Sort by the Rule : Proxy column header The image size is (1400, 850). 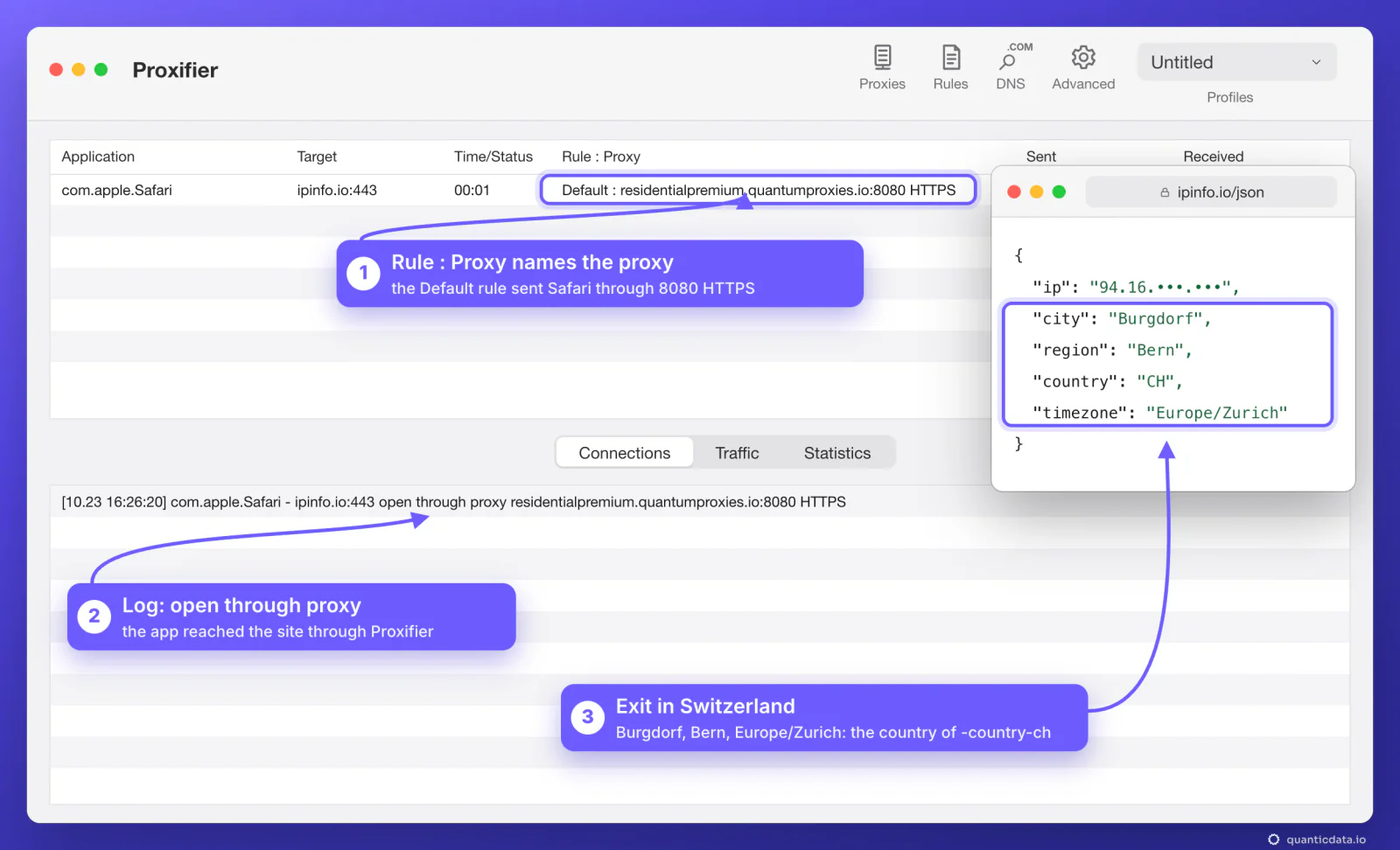point(601,157)
